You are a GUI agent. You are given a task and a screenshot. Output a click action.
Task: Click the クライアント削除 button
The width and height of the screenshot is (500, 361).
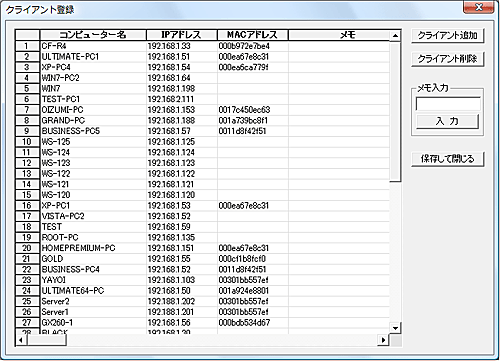(447, 59)
